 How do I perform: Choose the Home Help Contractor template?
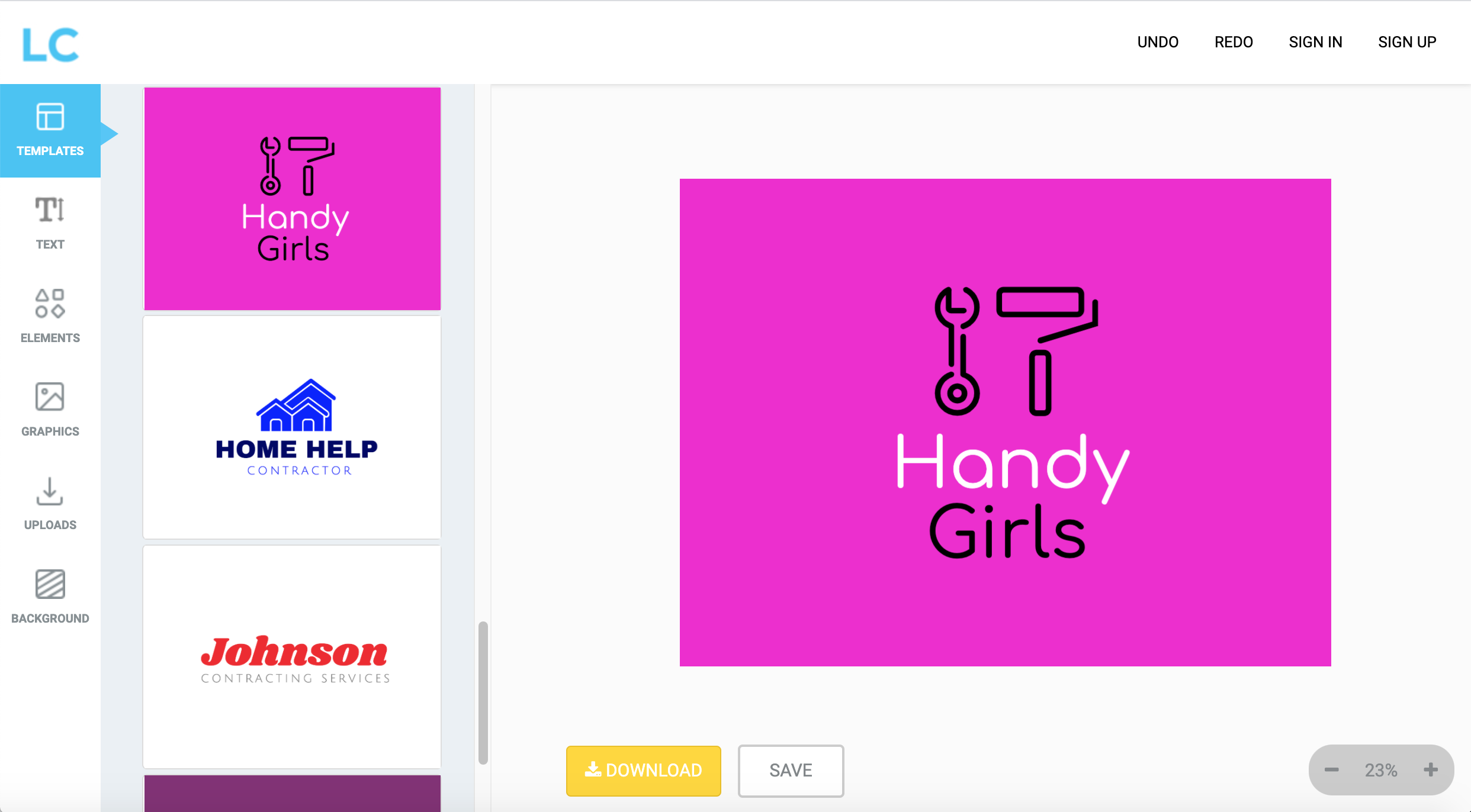point(293,427)
